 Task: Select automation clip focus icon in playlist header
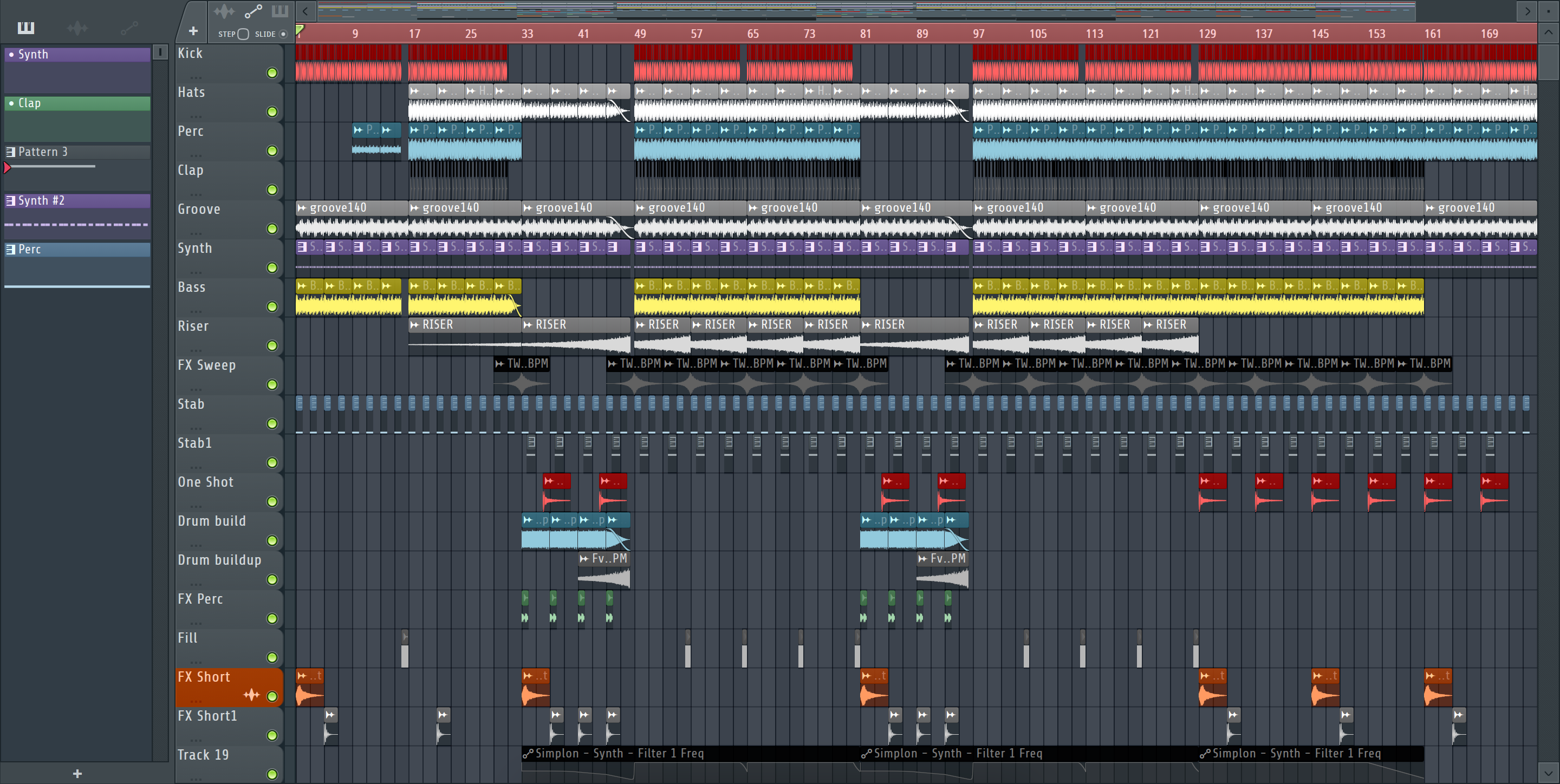click(x=253, y=11)
